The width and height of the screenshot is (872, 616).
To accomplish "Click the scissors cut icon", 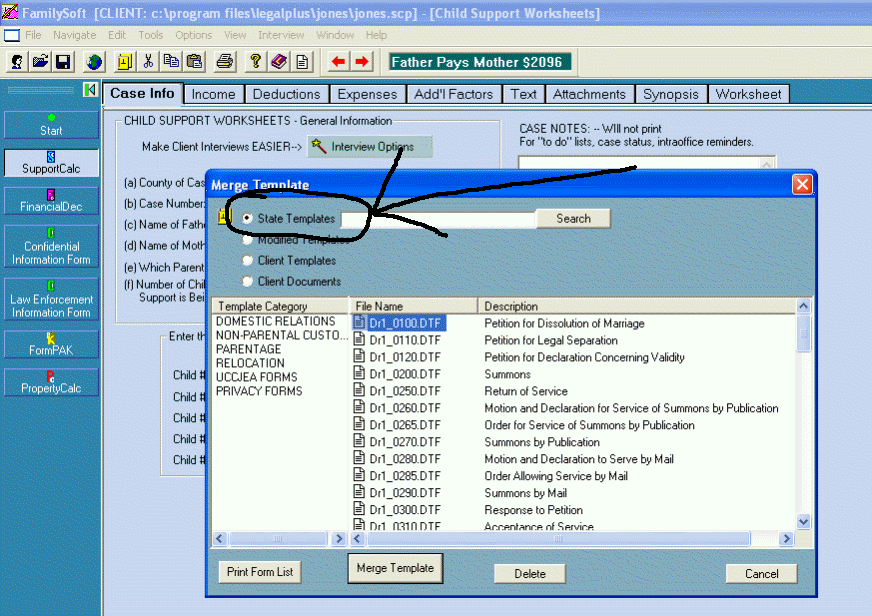I will (148, 62).
